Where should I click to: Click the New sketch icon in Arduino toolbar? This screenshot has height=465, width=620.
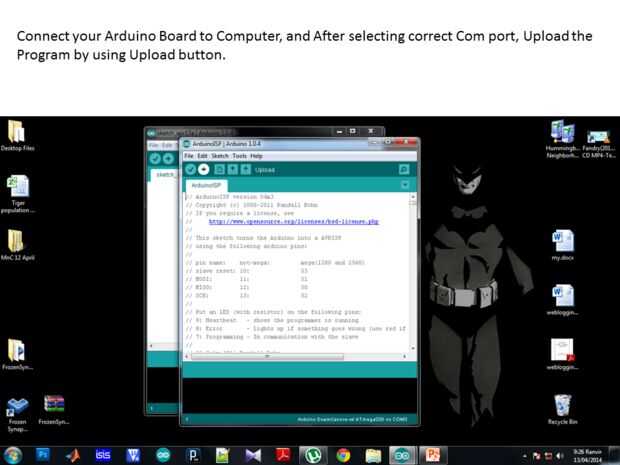(x=219, y=170)
